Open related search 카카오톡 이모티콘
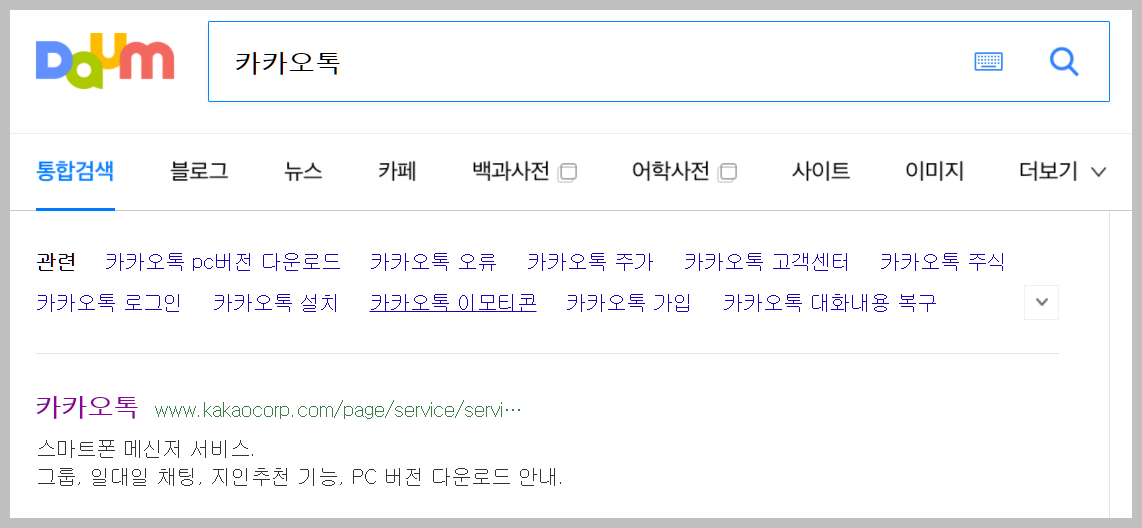 [453, 302]
